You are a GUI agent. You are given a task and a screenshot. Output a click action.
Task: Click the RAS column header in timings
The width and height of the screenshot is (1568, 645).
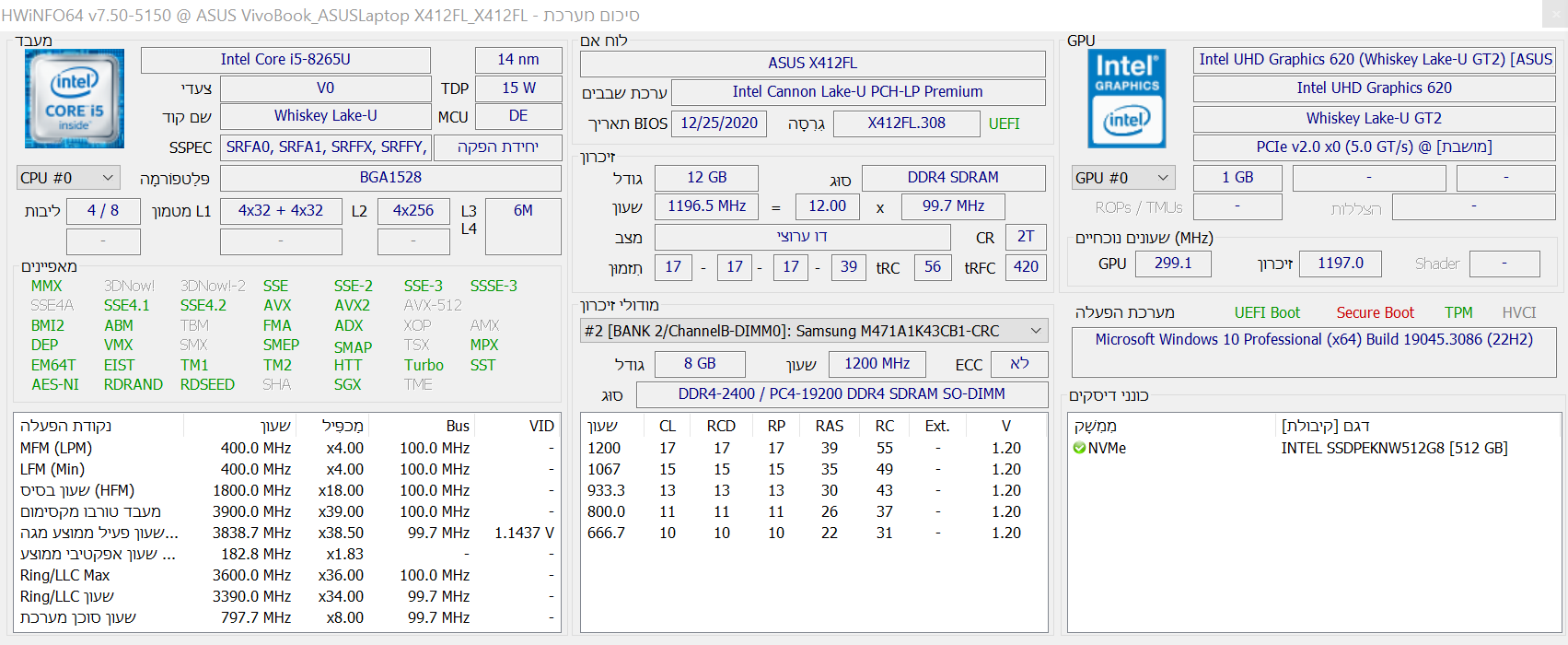tap(829, 426)
